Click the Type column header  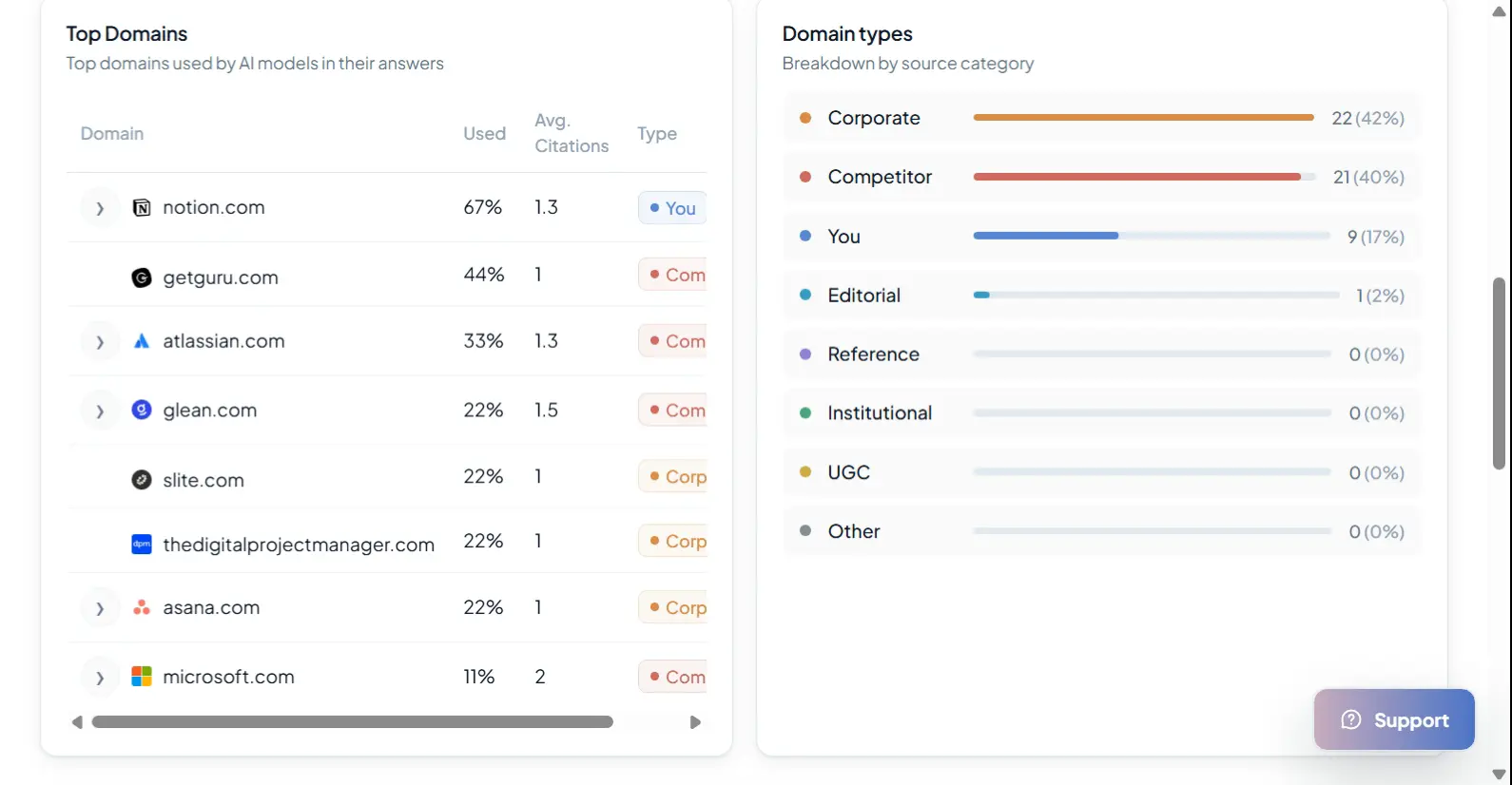[657, 134]
